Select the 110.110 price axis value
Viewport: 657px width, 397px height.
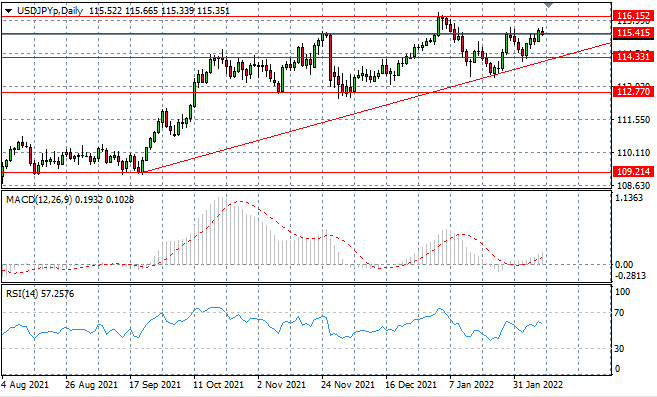pyautogui.click(x=634, y=153)
